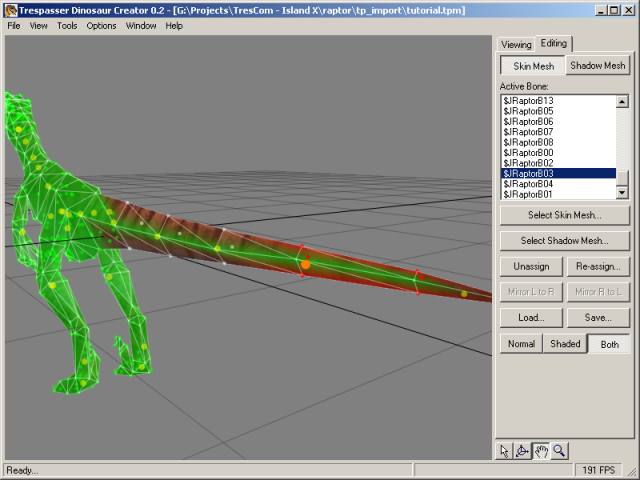640x480 pixels.
Task: Activate the rotate view tool
Action: [522, 451]
